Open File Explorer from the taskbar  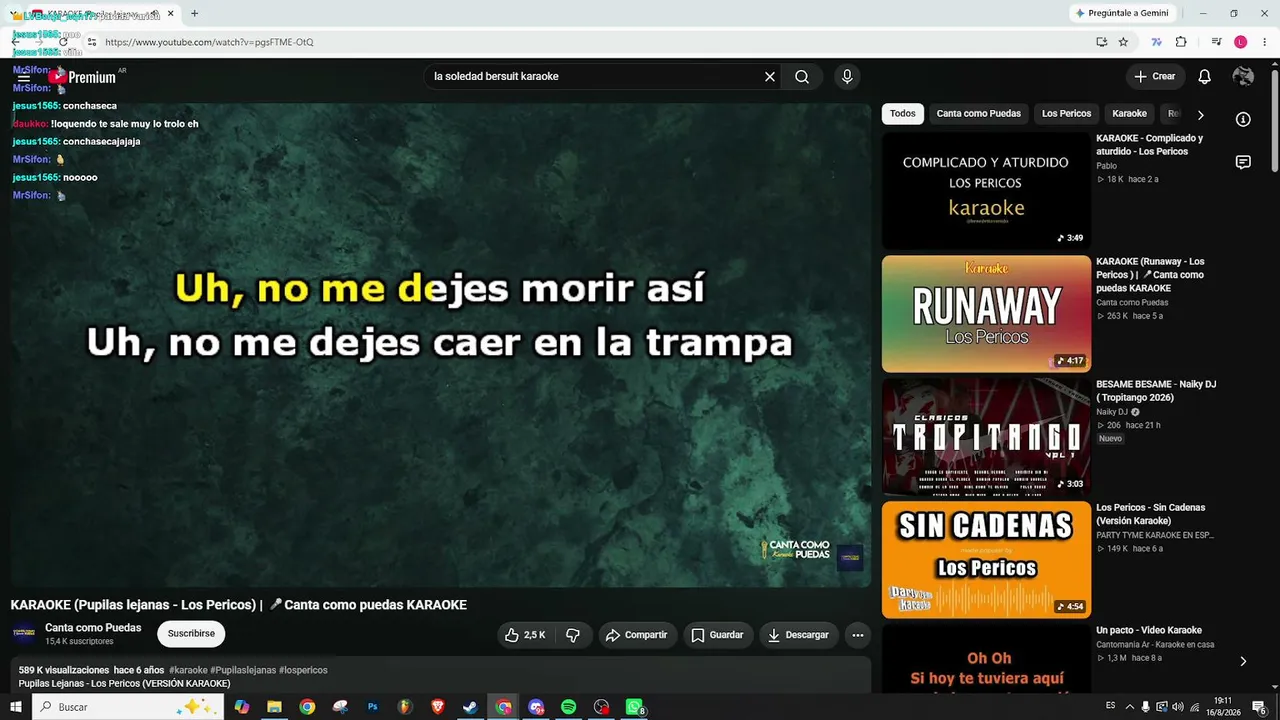[x=274, y=707]
